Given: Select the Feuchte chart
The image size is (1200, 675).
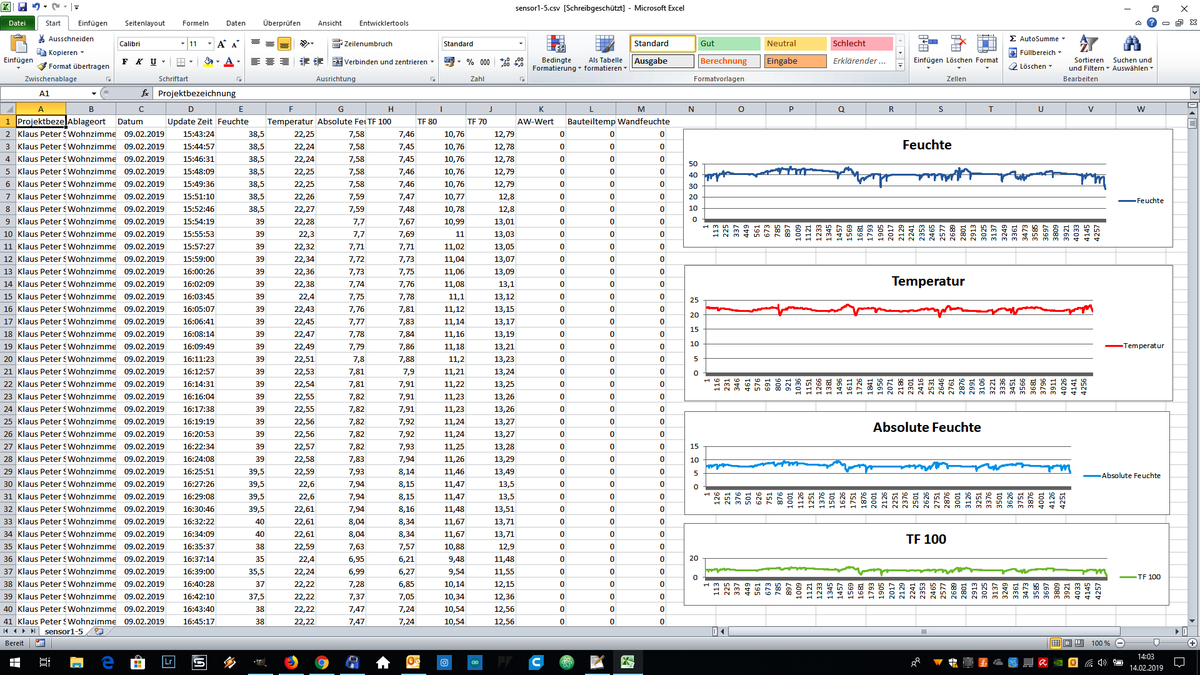Looking at the screenshot, I should coord(926,190).
